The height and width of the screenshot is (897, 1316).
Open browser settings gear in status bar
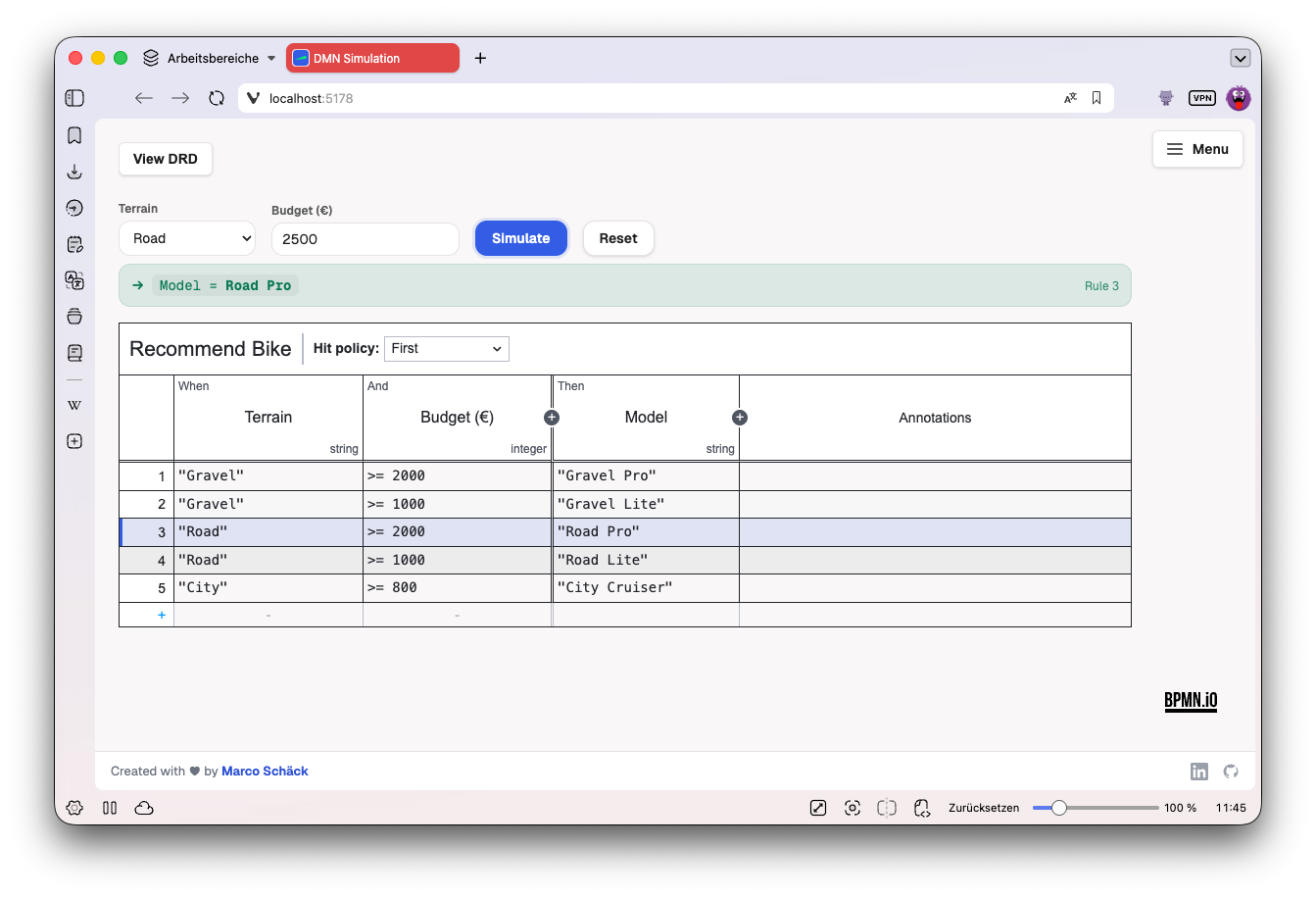74,808
